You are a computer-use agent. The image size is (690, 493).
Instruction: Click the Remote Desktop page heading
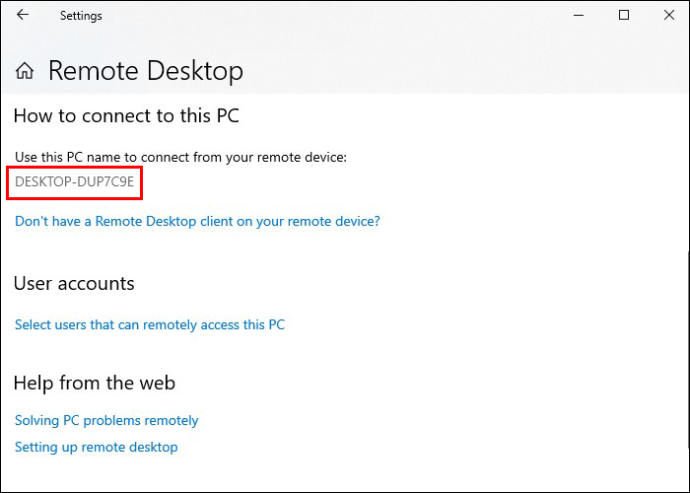(x=146, y=70)
